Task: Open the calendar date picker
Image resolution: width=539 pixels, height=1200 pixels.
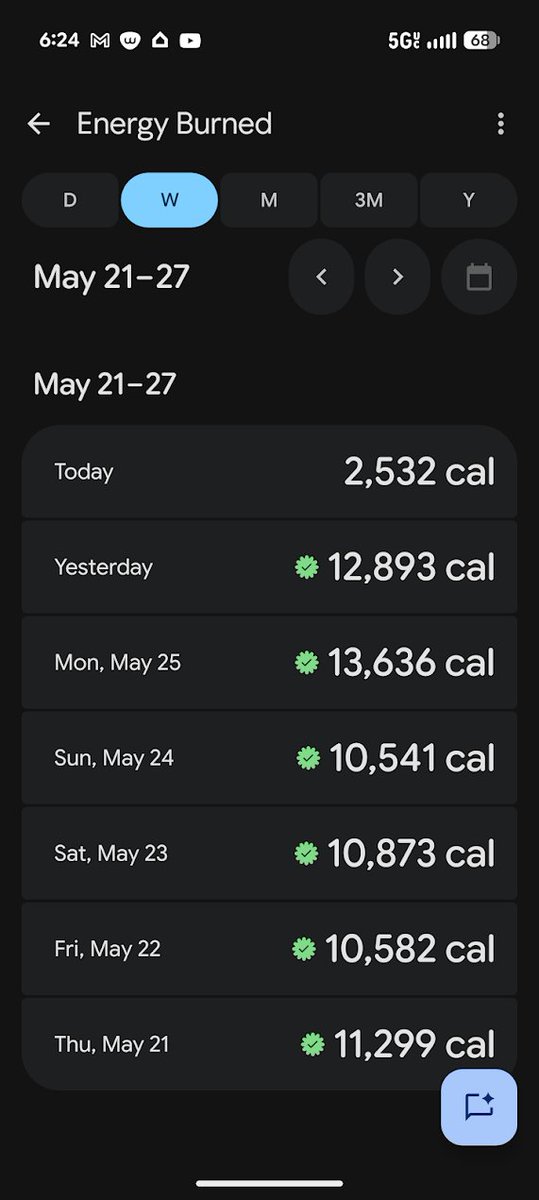Action: (479, 277)
